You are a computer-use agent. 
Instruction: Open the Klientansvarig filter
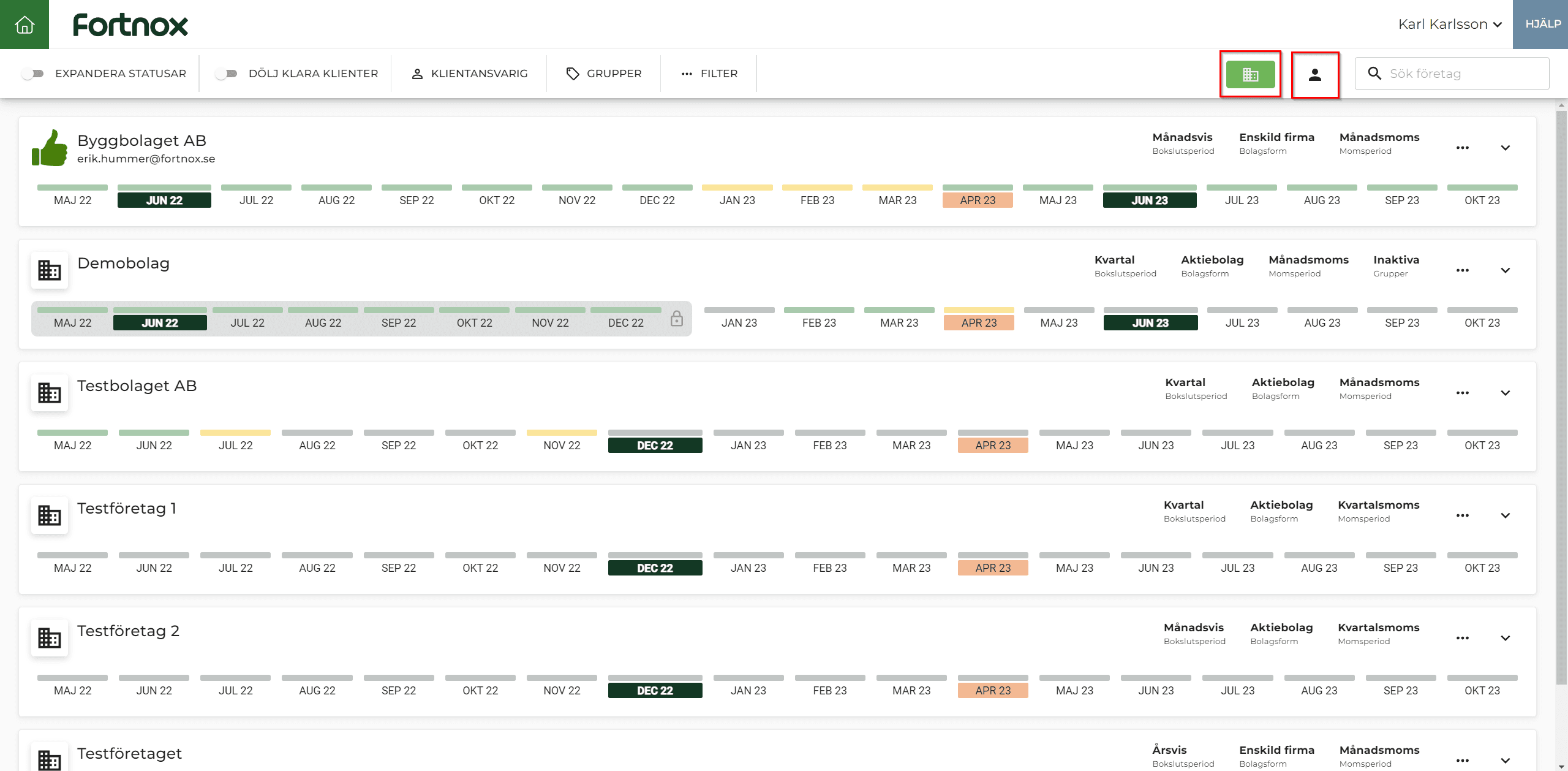pos(469,74)
